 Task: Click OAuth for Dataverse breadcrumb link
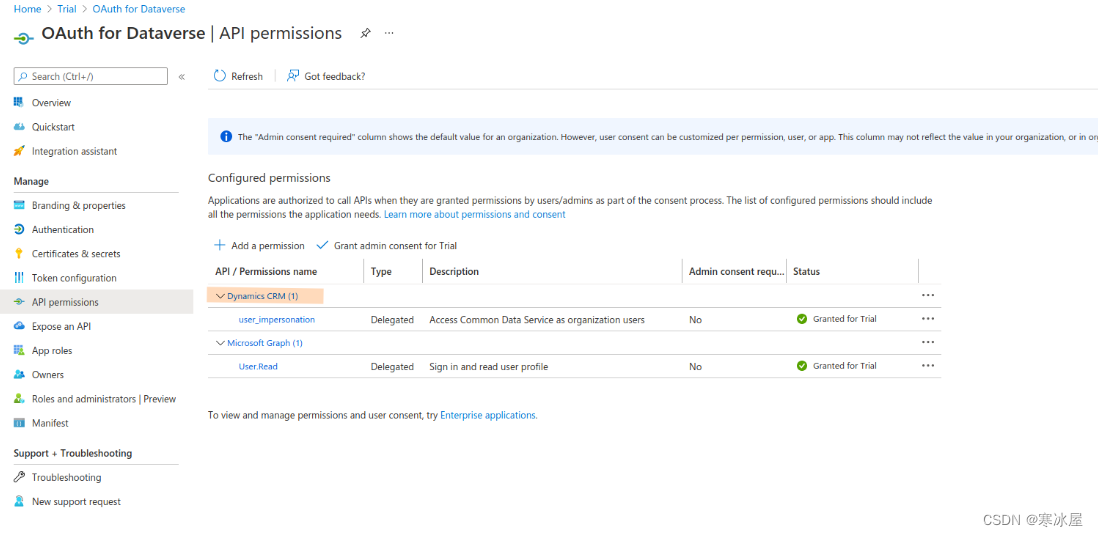pyautogui.click(x=139, y=9)
